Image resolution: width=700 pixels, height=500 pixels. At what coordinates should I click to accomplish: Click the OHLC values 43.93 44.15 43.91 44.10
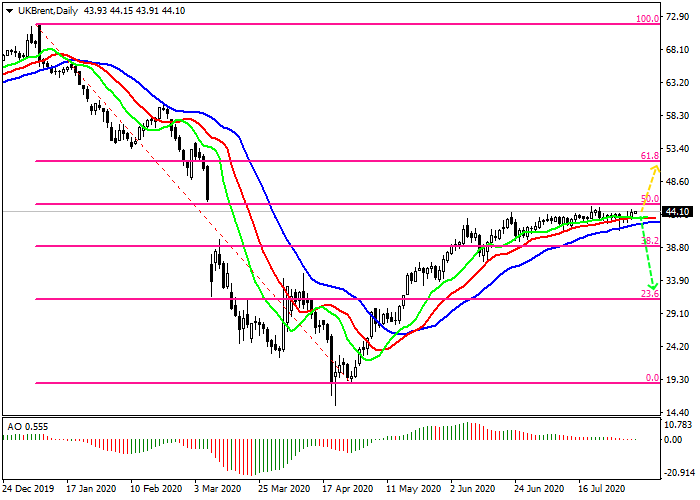pyautogui.click(x=134, y=11)
